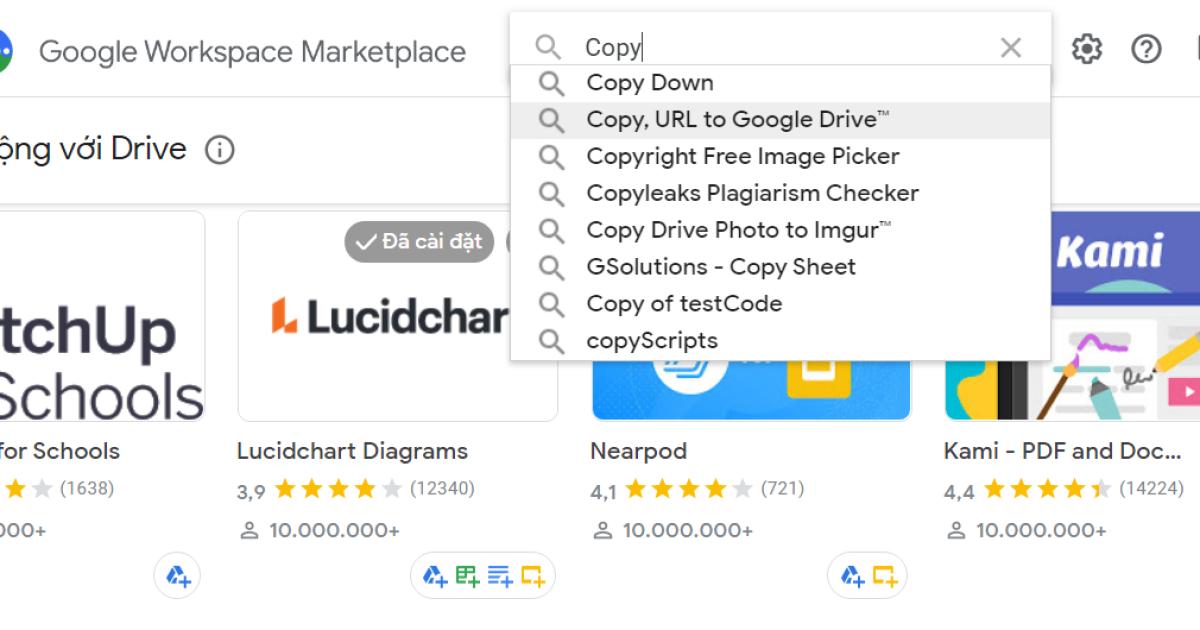Open the Lucidchart Diagrams app title
Viewport: 1200px width, 630px height.
(352, 451)
